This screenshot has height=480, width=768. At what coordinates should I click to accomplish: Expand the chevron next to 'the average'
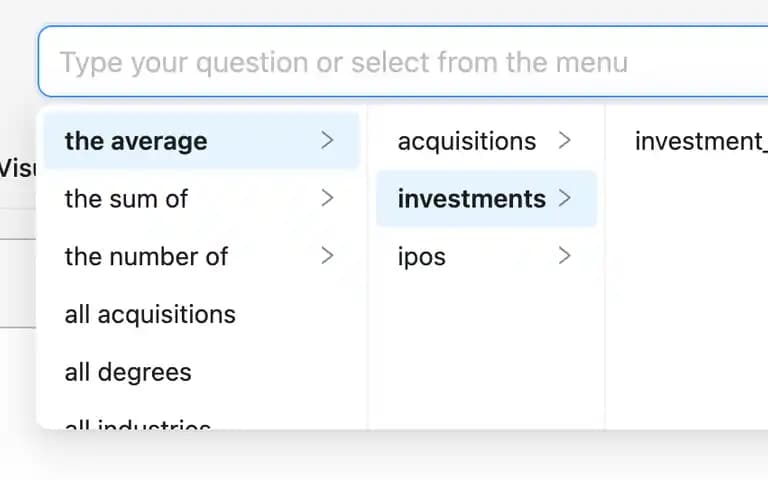328,141
